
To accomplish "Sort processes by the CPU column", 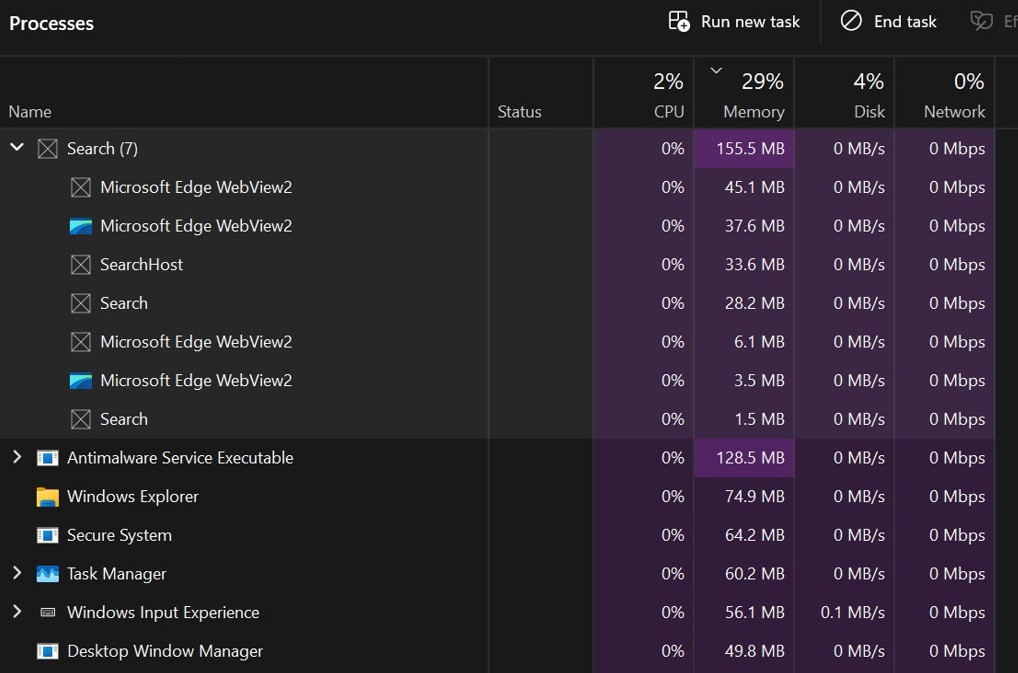I will (644, 93).
